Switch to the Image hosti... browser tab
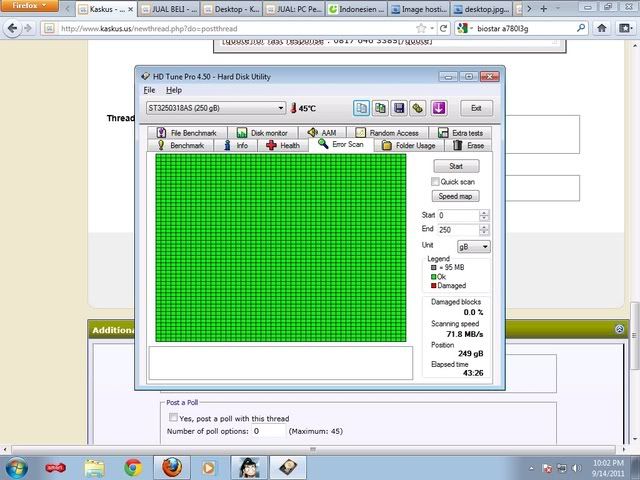The height and width of the screenshot is (480, 640). (419, 9)
